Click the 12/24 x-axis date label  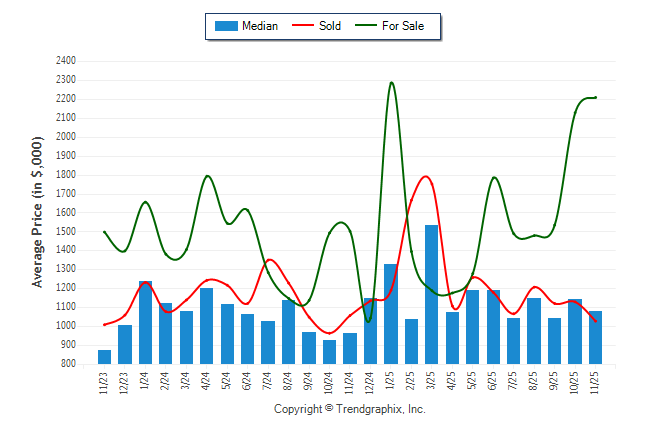pos(371,384)
